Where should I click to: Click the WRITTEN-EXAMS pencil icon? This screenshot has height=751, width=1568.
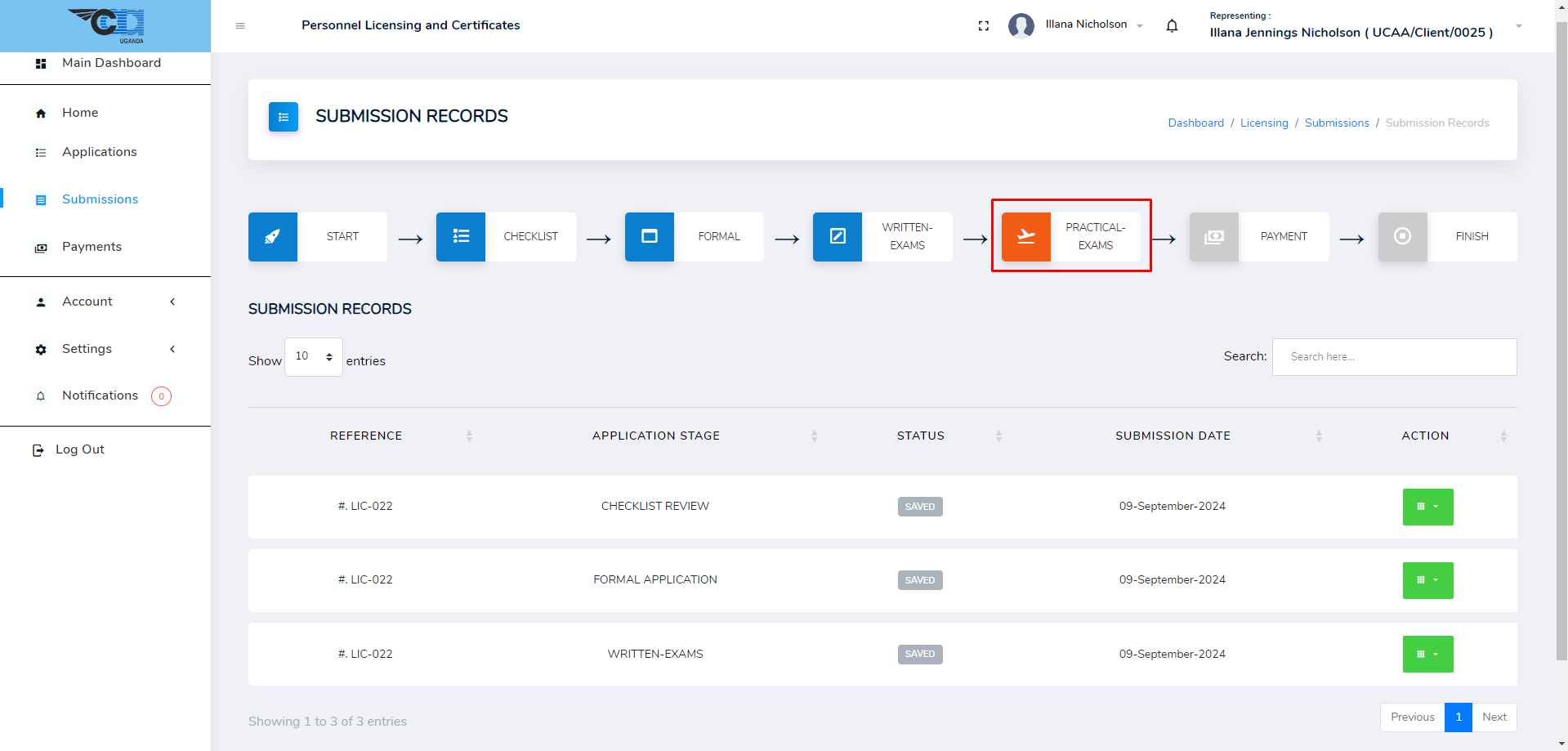[x=838, y=236]
